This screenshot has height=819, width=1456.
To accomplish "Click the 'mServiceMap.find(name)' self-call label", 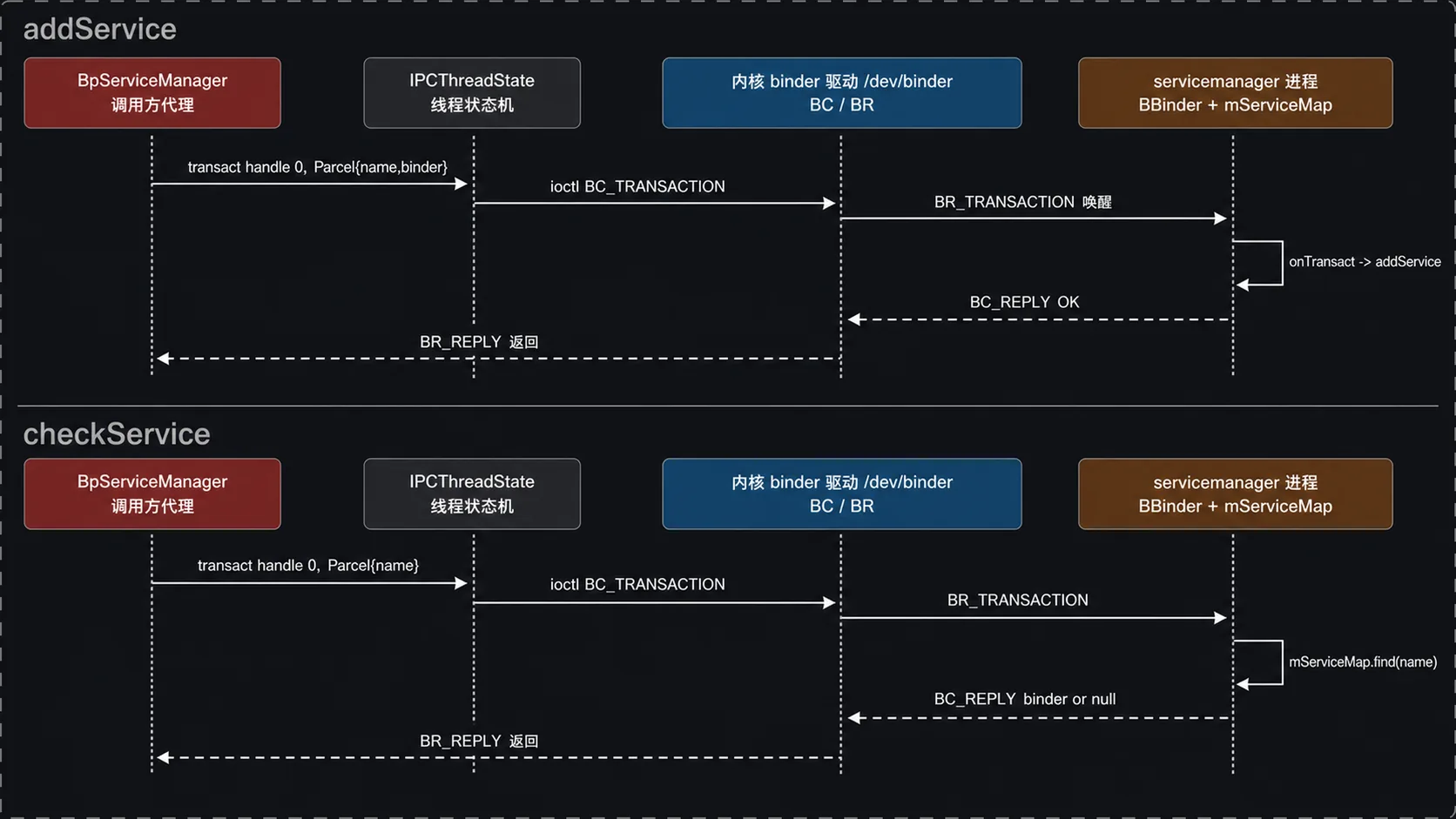I will pos(1363,662).
